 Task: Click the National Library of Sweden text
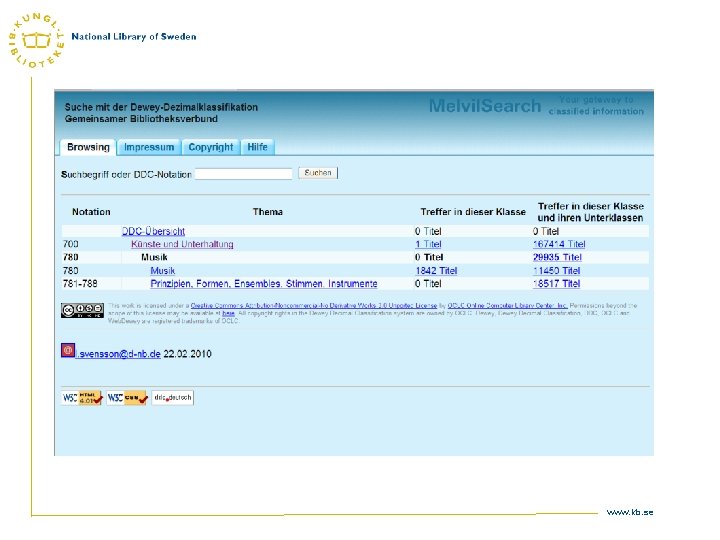(x=134, y=37)
